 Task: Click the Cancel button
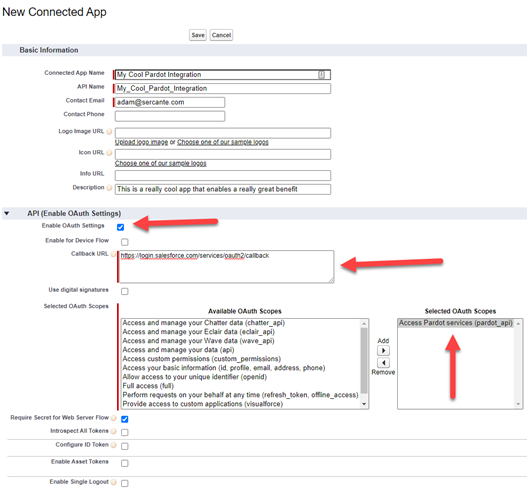click(x=221, y=35)
